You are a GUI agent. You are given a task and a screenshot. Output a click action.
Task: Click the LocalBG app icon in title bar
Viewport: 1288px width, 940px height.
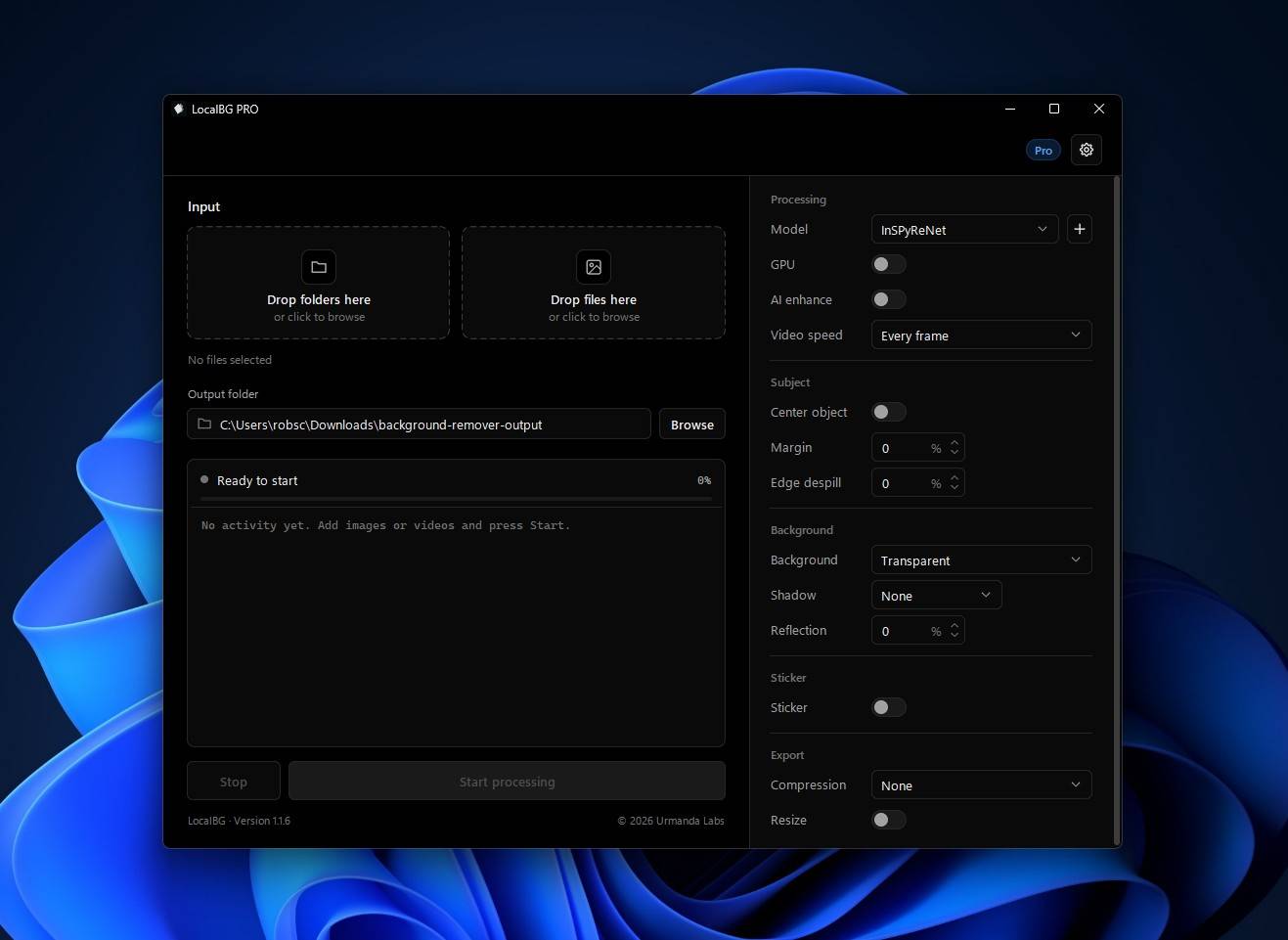[x=179, y=109]
